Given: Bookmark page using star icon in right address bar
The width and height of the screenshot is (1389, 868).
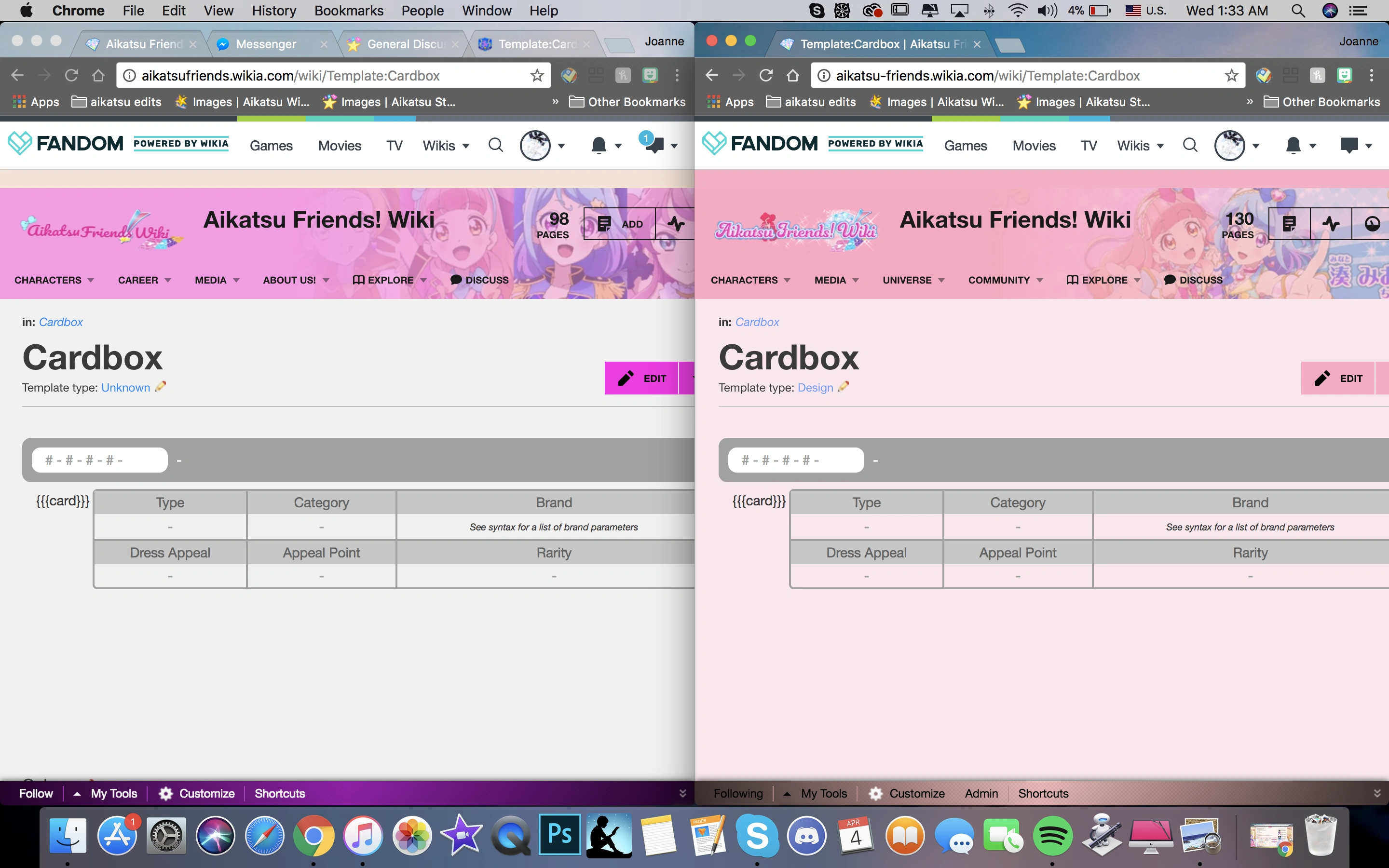Looking at the screenshot, I should coord(1231,76).
